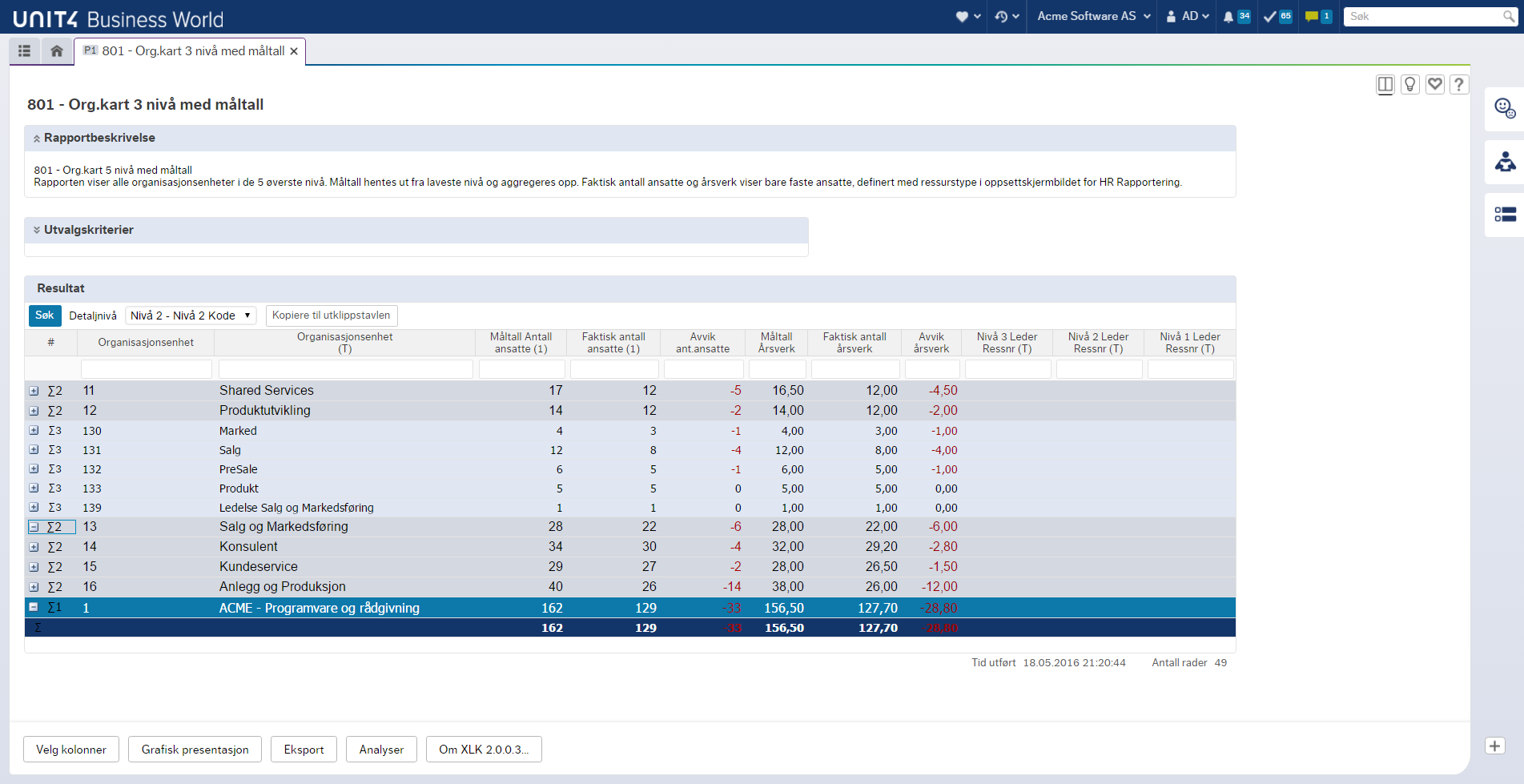Click the Anlegg og Produksjon cell
The width and height of the screenshot is (1524, 784).
(283, 587)
